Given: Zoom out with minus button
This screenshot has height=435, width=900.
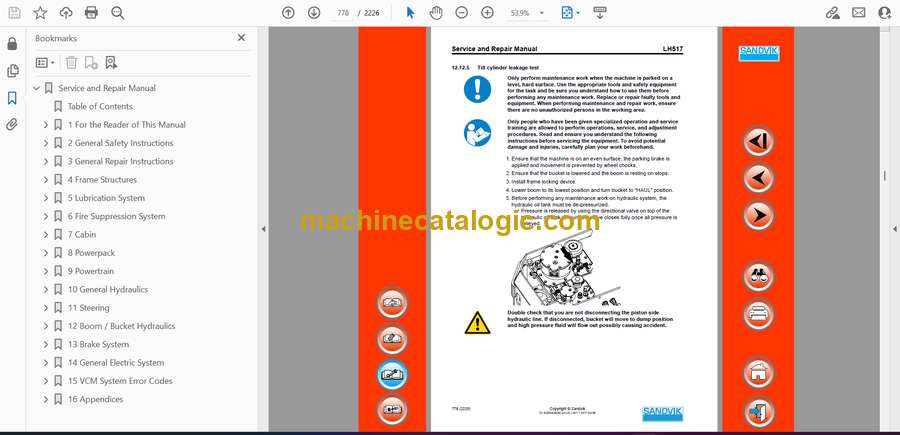Looking at the screenshot, I should (x=461, y=13).
